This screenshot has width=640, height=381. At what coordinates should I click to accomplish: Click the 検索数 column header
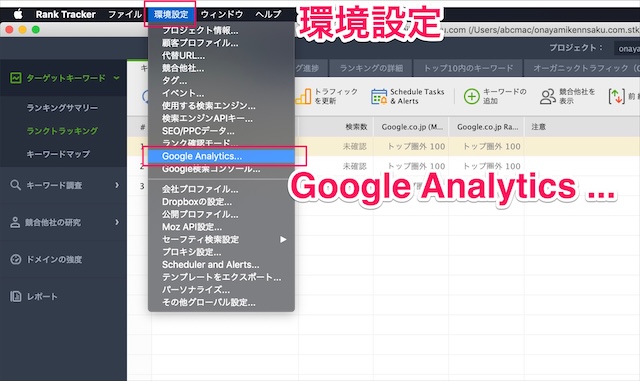coord(356,127)
